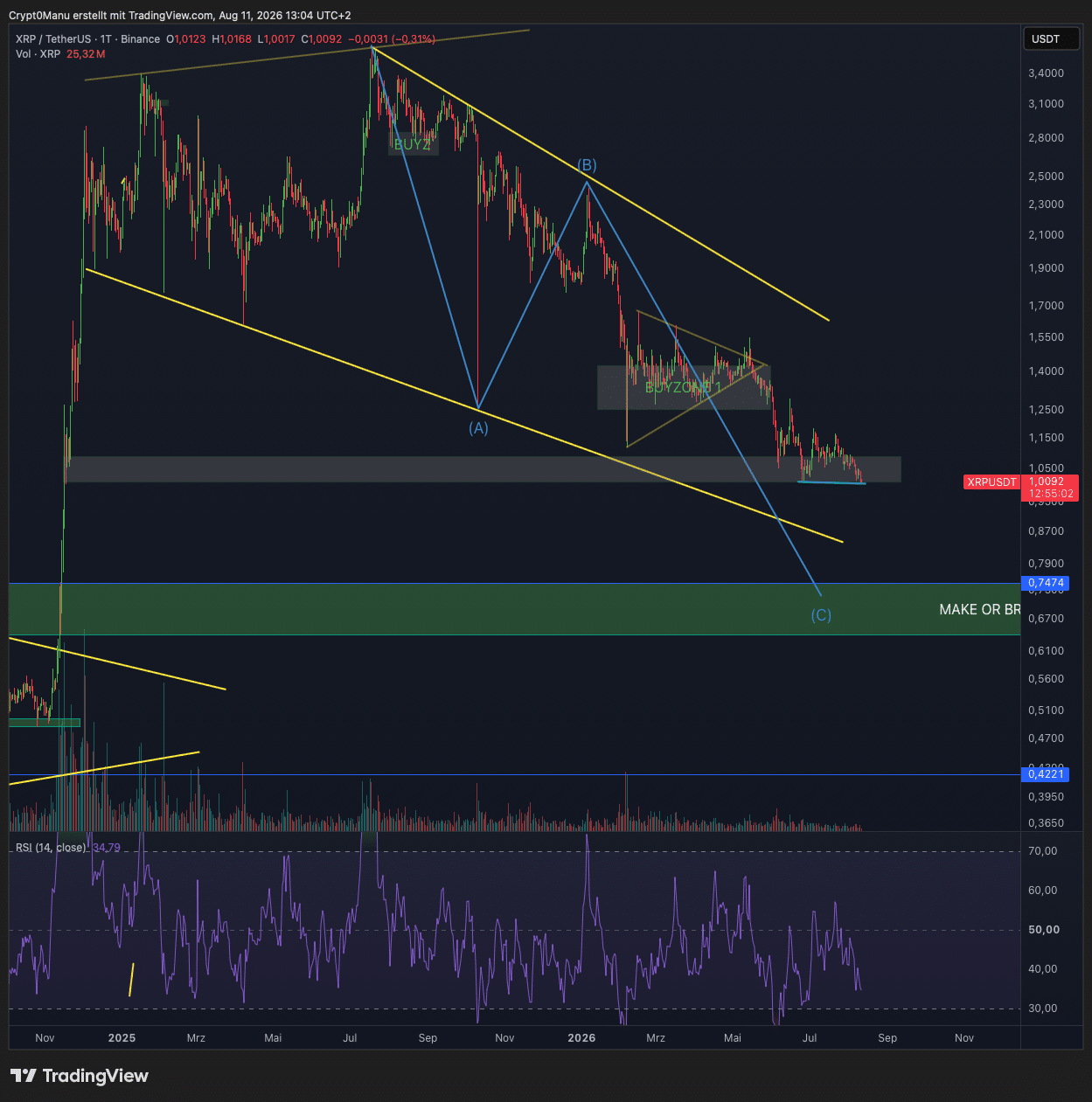1092x1102 pixels.
Task: Click the 1,1500 price axis value
Action: pos(1047,438)
